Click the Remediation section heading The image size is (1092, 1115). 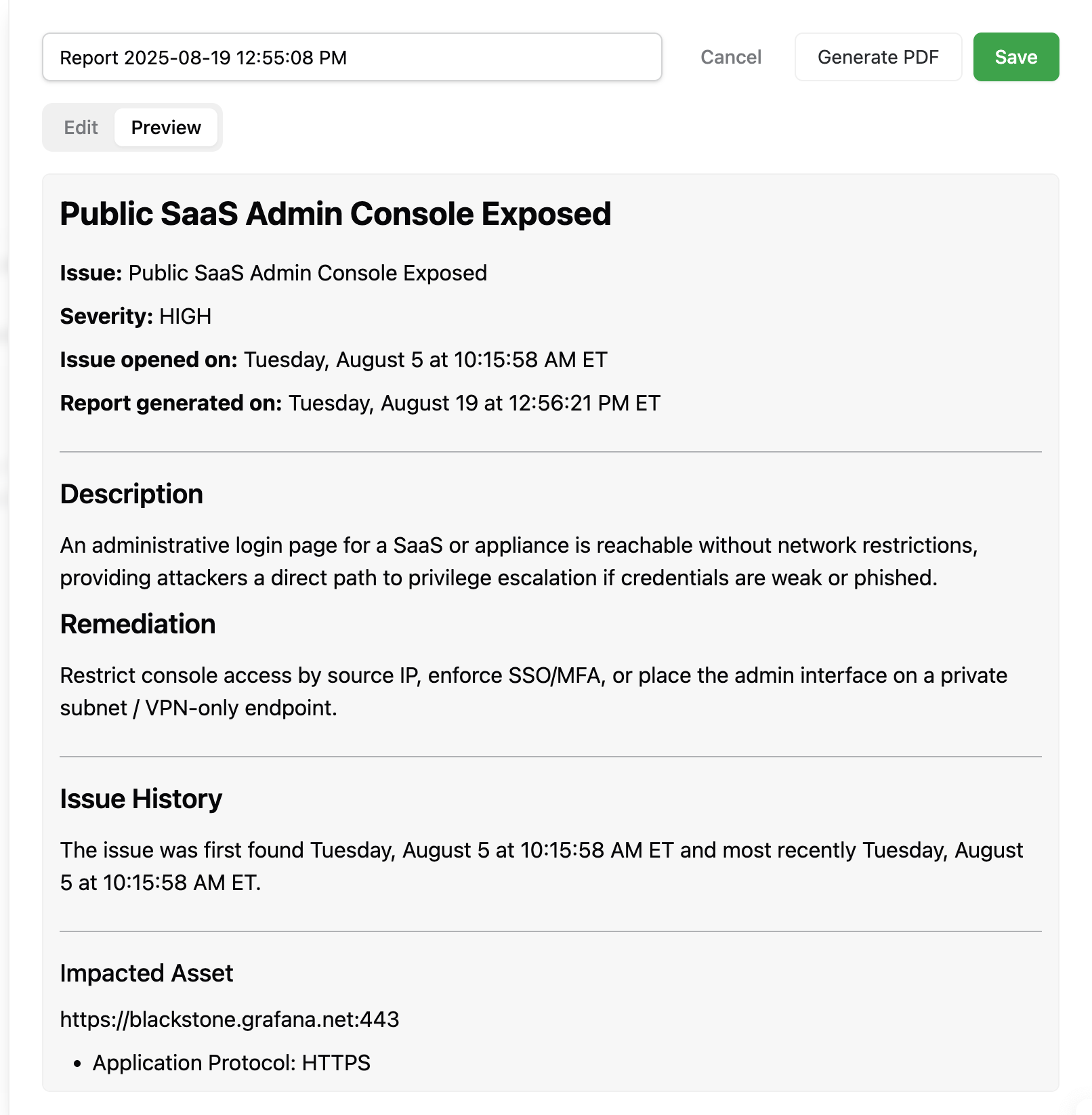pos(138,625)
